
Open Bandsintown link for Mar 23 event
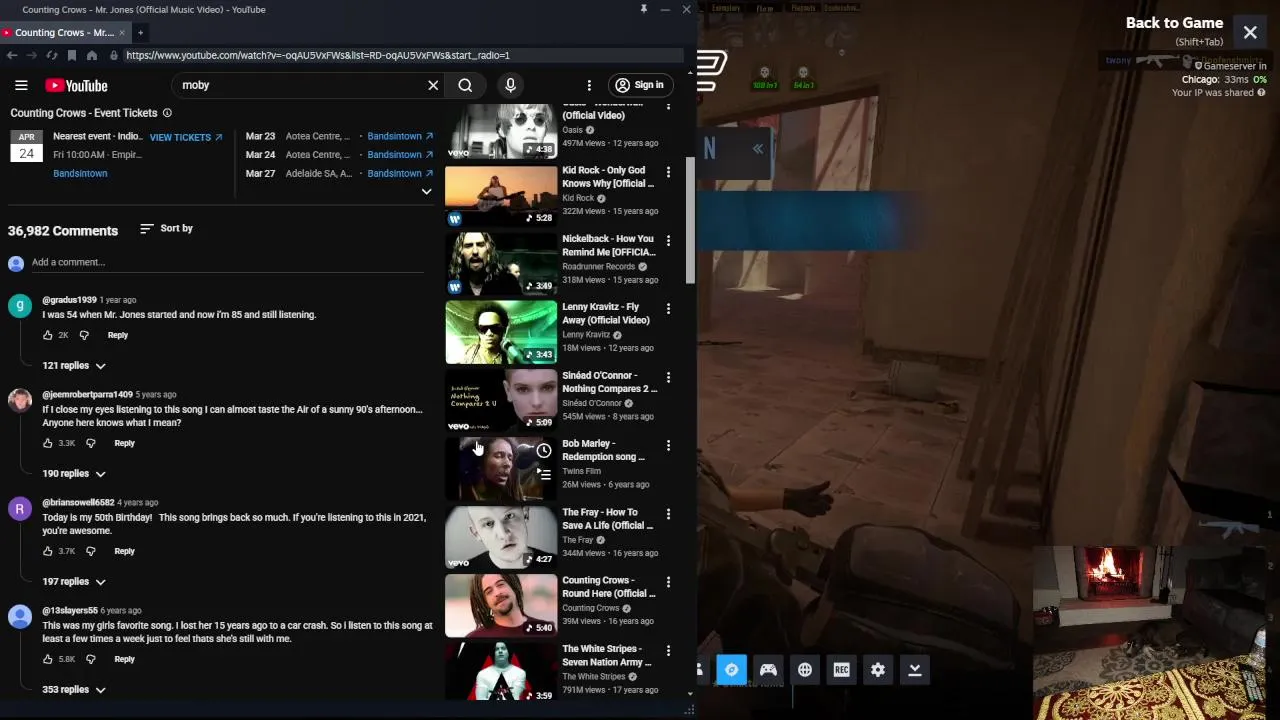(x=400, y=136)
